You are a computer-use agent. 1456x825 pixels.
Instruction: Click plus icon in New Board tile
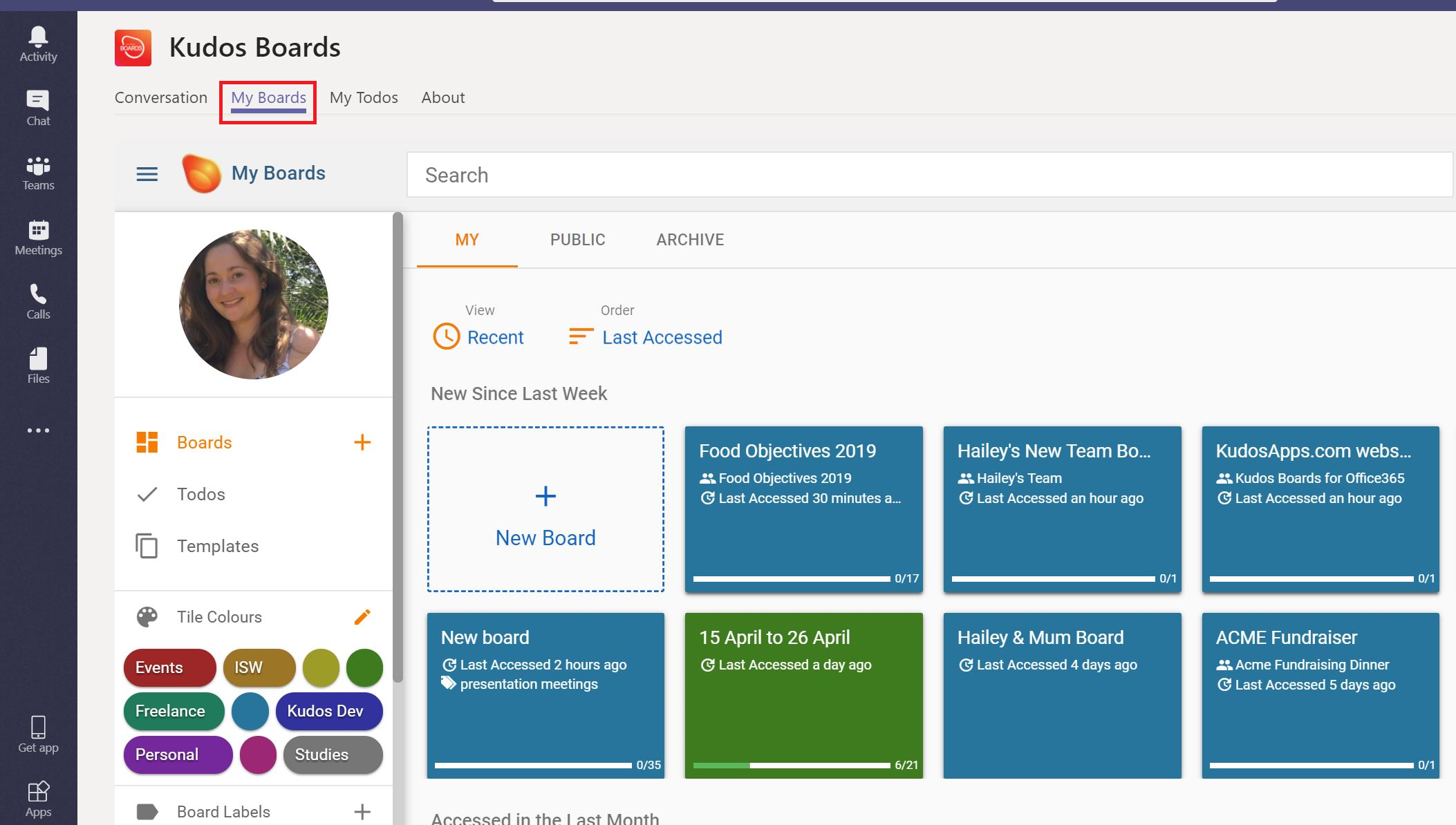tap(545, 496)
